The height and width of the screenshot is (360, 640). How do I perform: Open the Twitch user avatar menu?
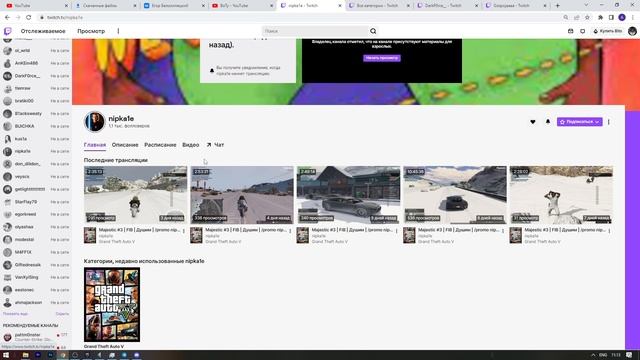632,31
